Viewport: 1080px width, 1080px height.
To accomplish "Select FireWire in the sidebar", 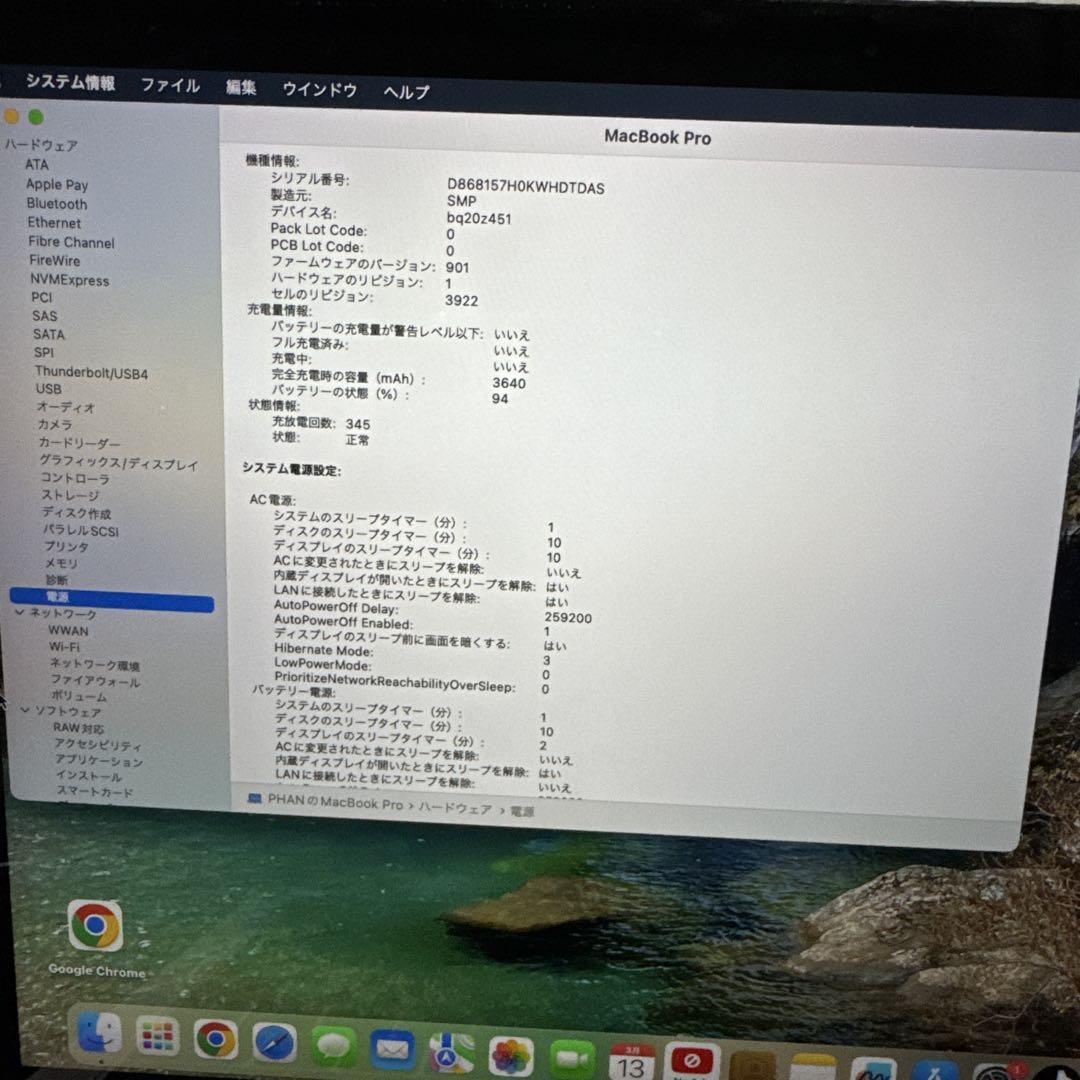I will pyautogui.click(x=54, y=260).
